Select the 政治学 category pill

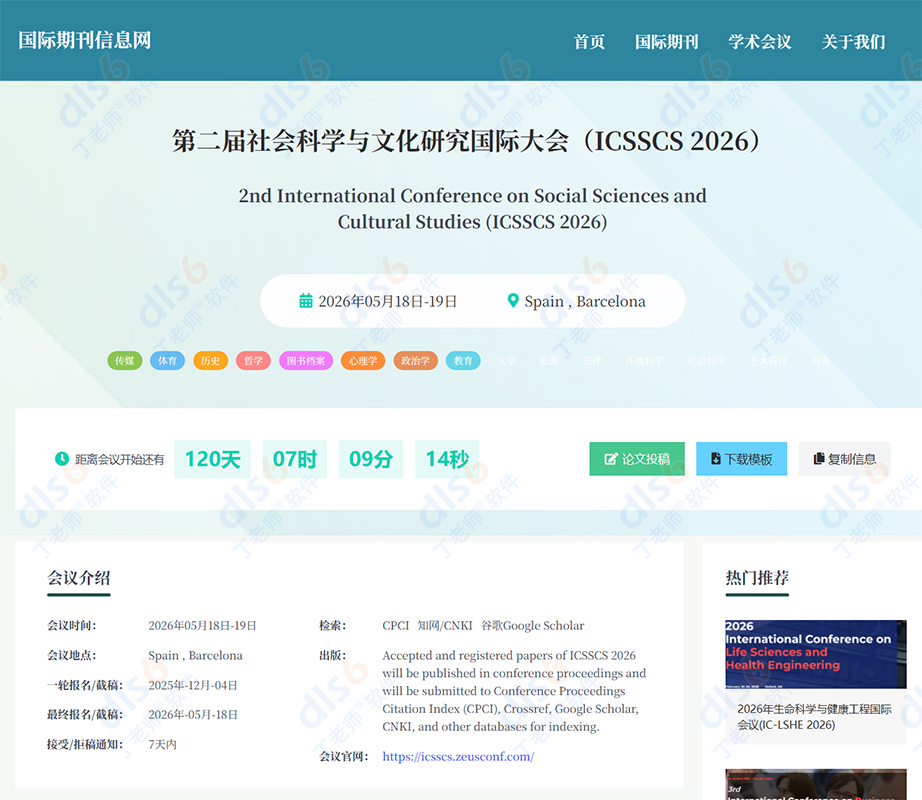415,360
